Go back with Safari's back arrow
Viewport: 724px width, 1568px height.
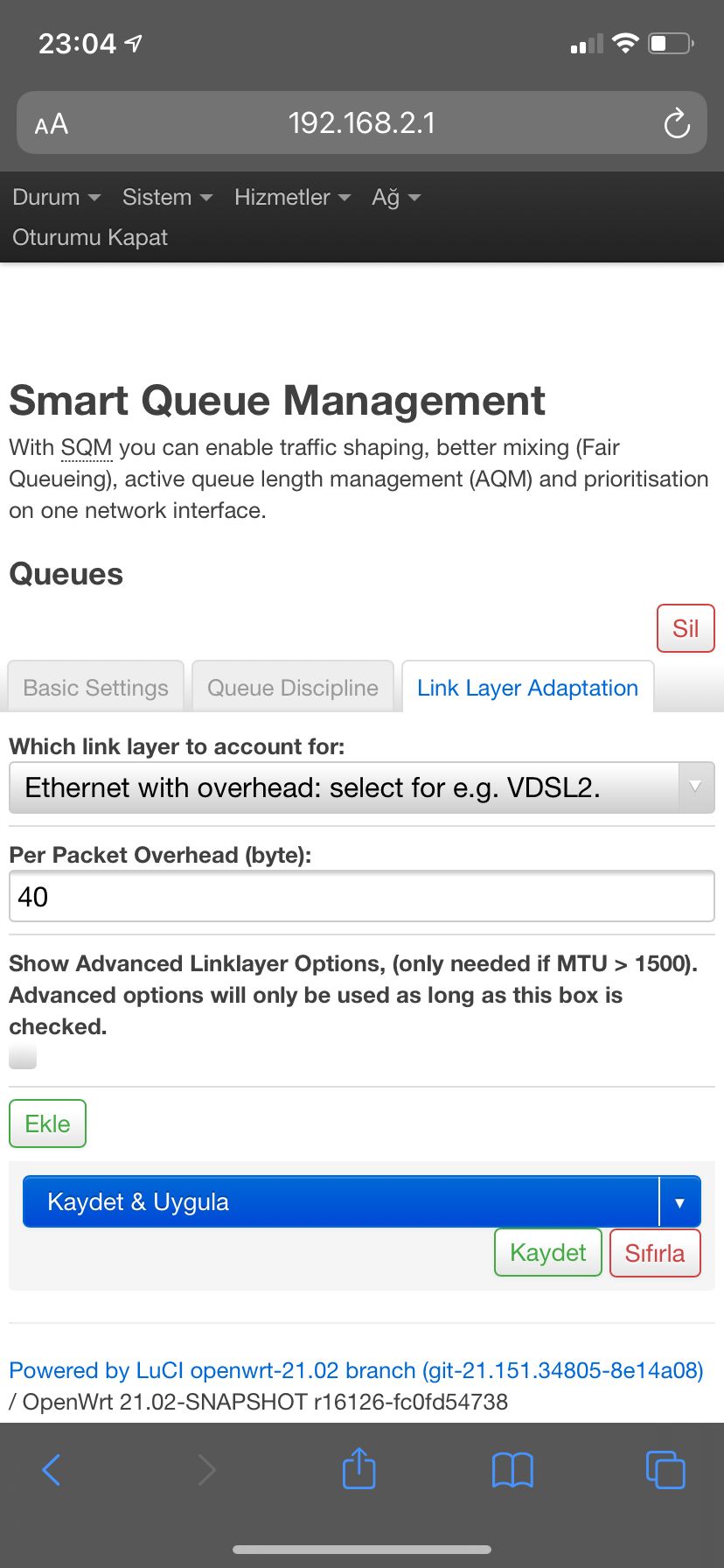(x=52, y=1469)
